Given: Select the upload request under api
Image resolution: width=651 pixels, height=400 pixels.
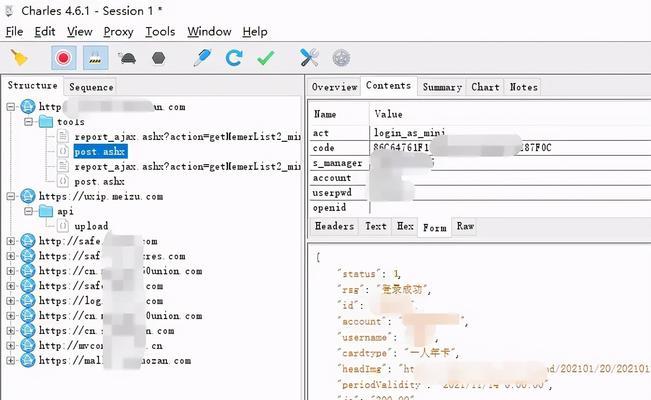Looking at the screenshot, I should pyautogui.click(x=91, y=226).
